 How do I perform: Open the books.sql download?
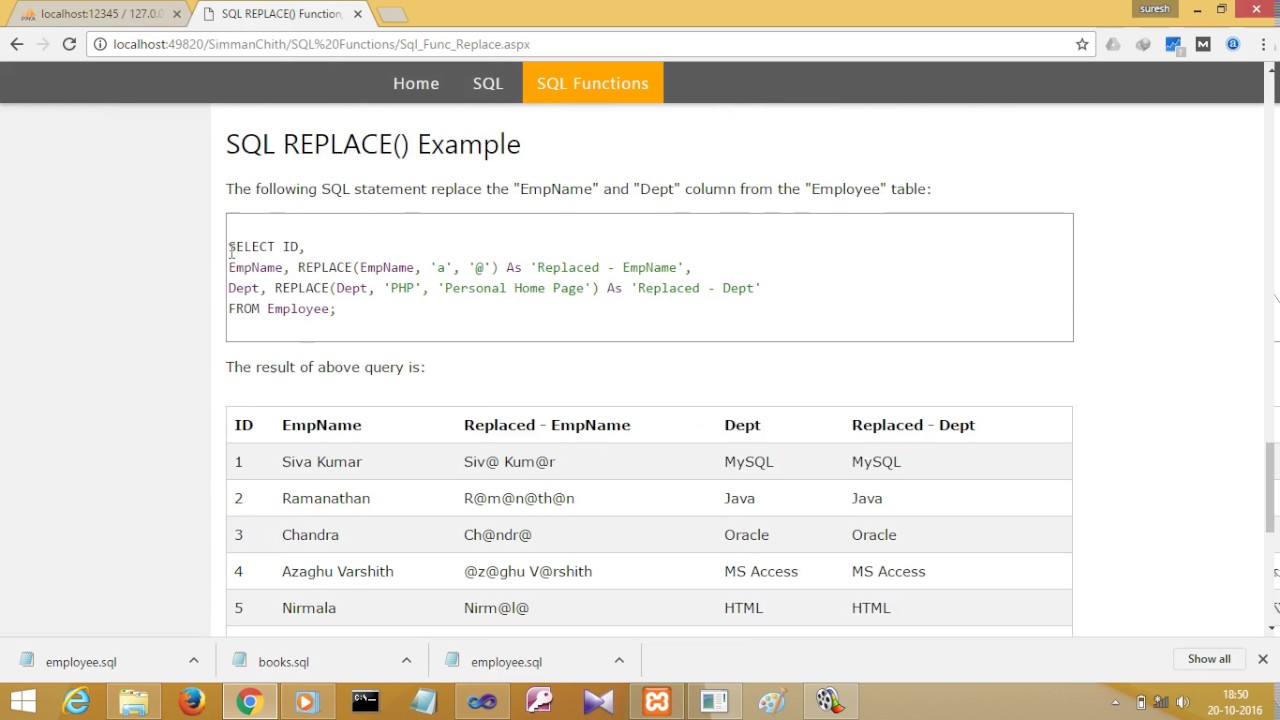coord(283,662)
